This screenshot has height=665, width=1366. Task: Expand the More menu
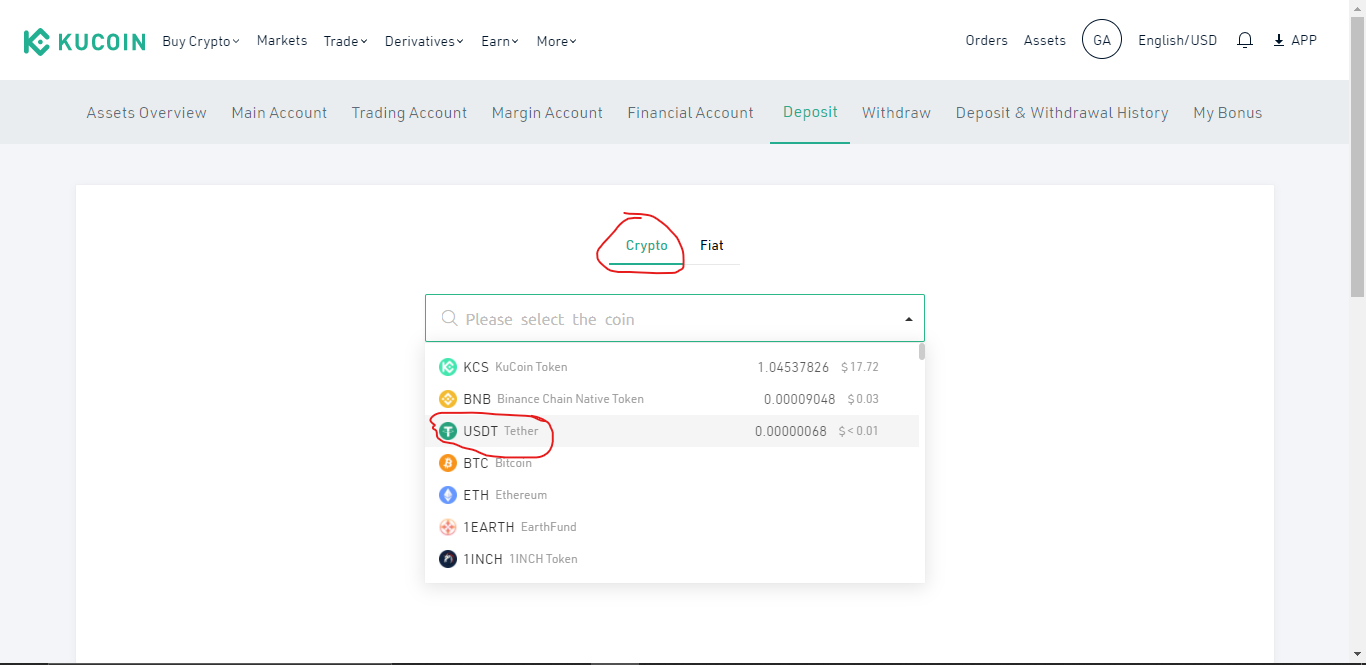pos(557,41)
